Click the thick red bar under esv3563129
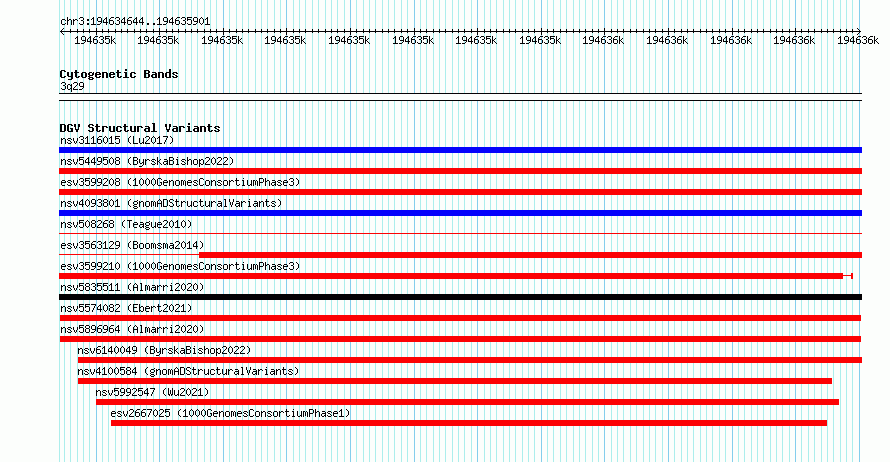Screen dimensions: 890x462 530,255
